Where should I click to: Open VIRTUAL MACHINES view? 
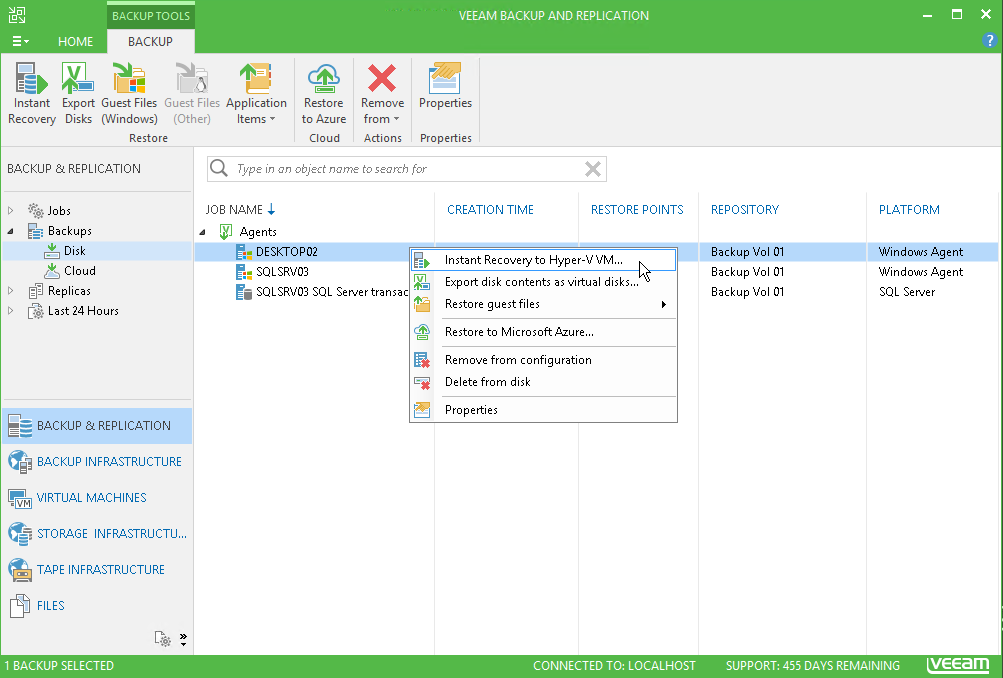click(x=97, y=498)
